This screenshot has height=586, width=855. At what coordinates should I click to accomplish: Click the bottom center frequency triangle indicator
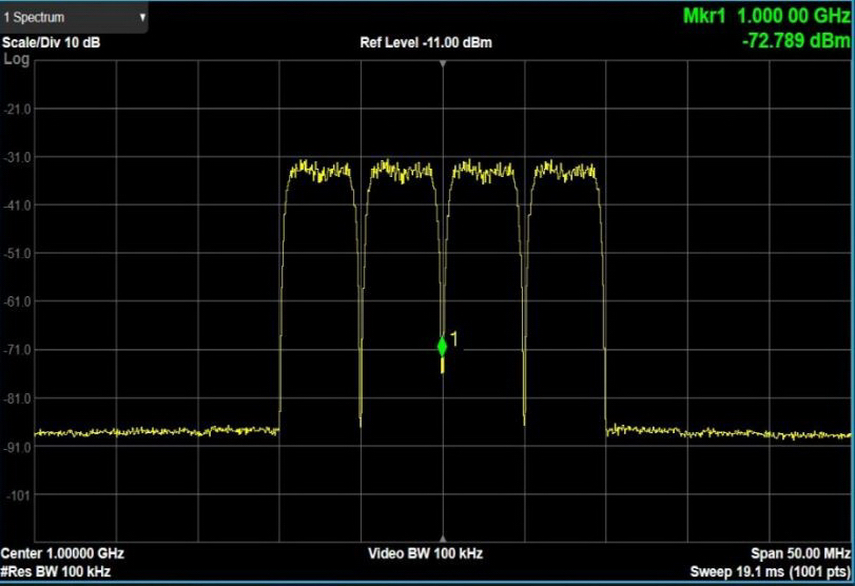[x=443, y=538]
